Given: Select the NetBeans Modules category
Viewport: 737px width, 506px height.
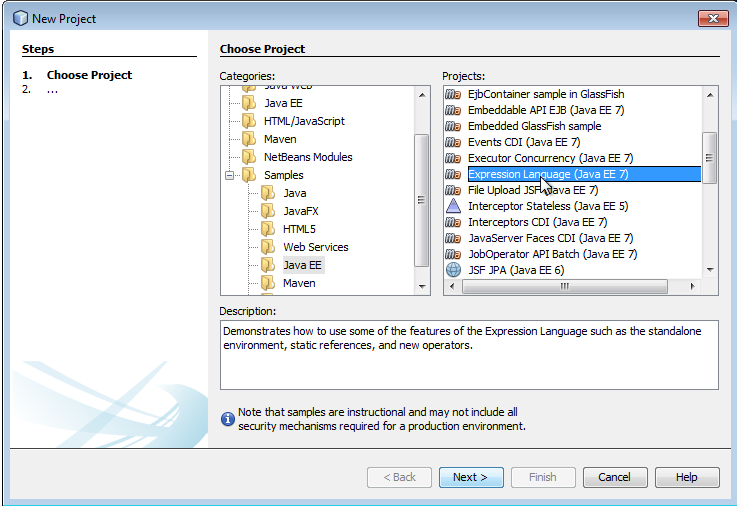Looking at the screenshot, I should coord(308,157).
